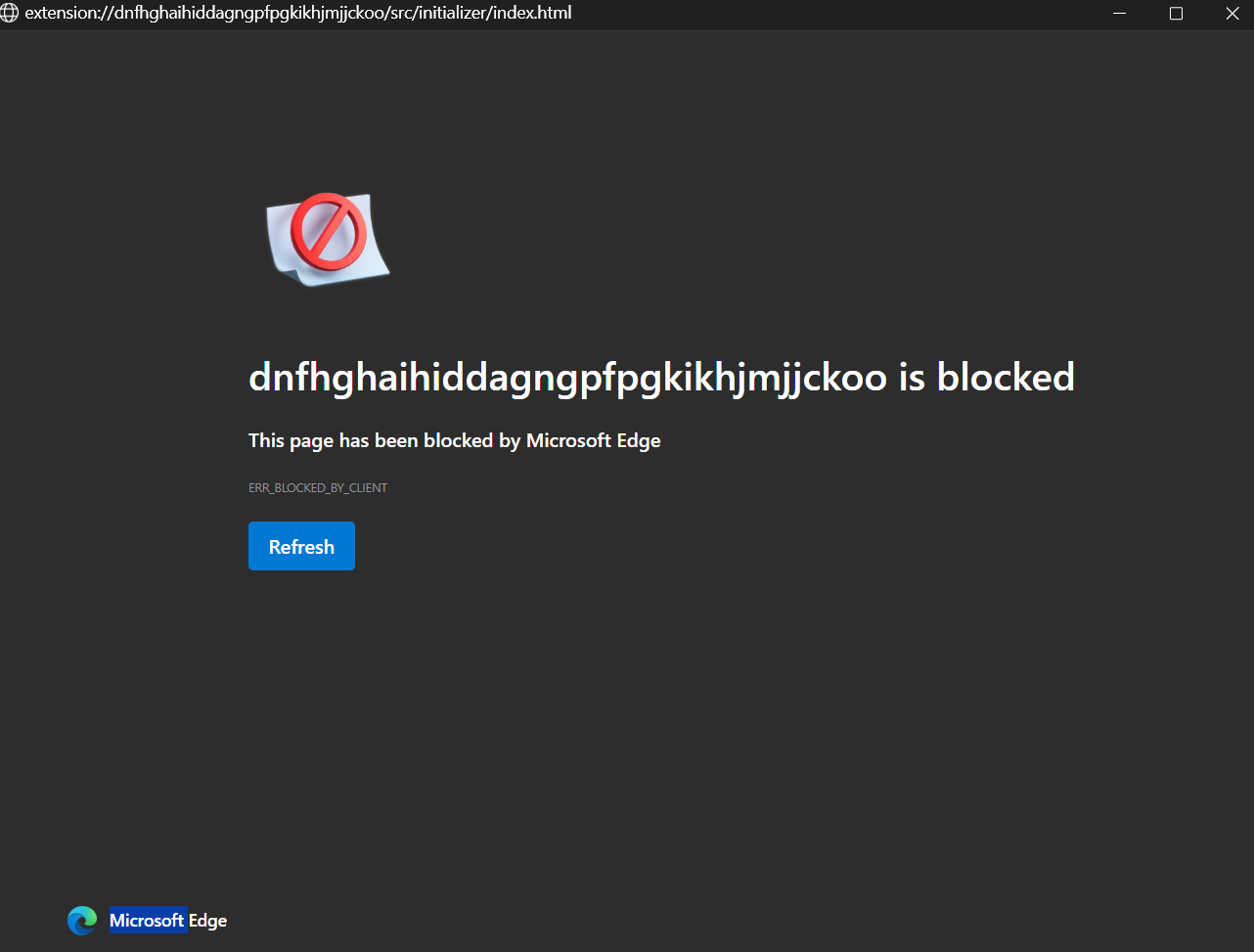
Task: Click the highlighted 'Microsoft' word at the bottom
Action: (x=147, y=920)
